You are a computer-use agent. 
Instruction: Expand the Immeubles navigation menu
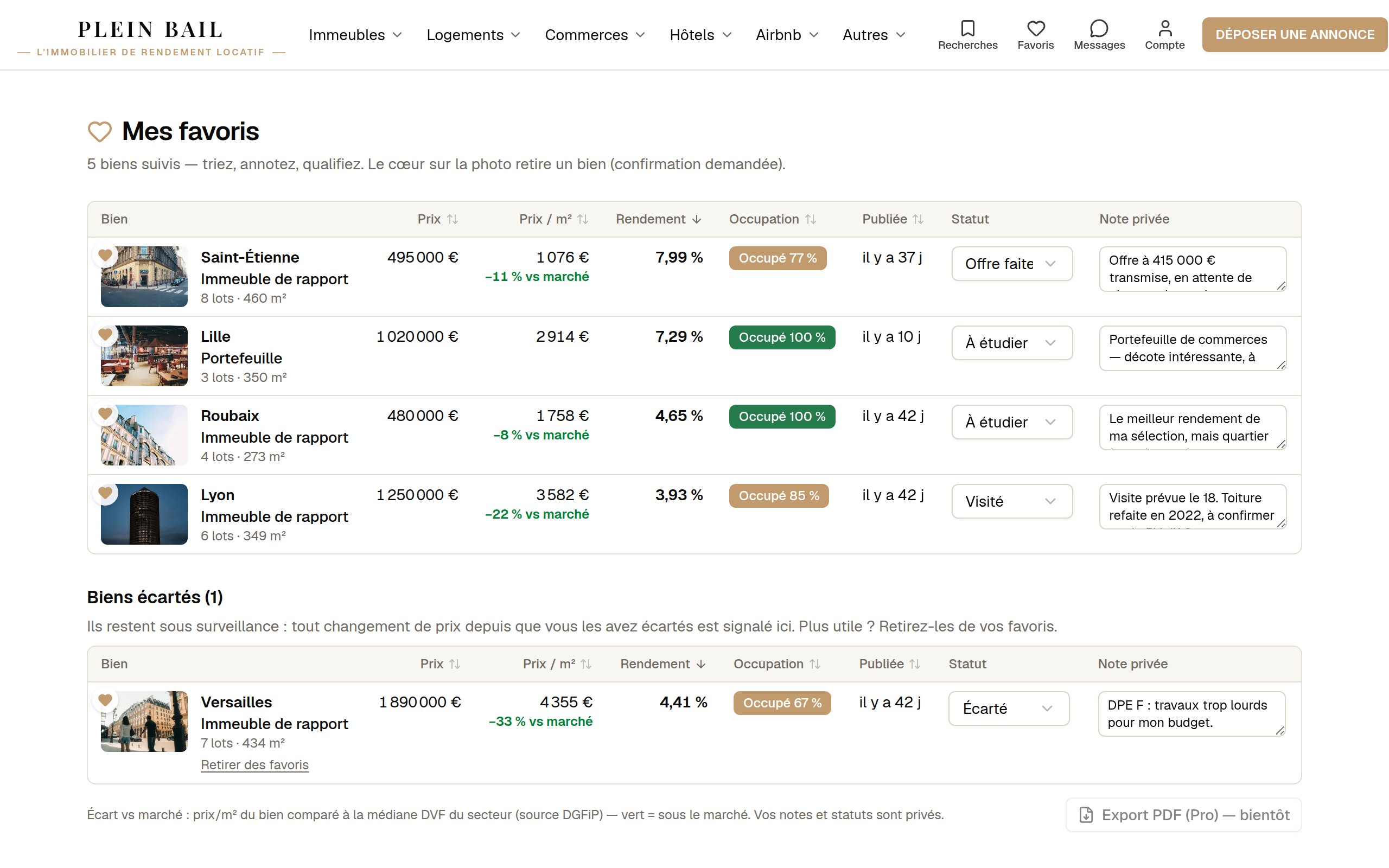(355, 35)
